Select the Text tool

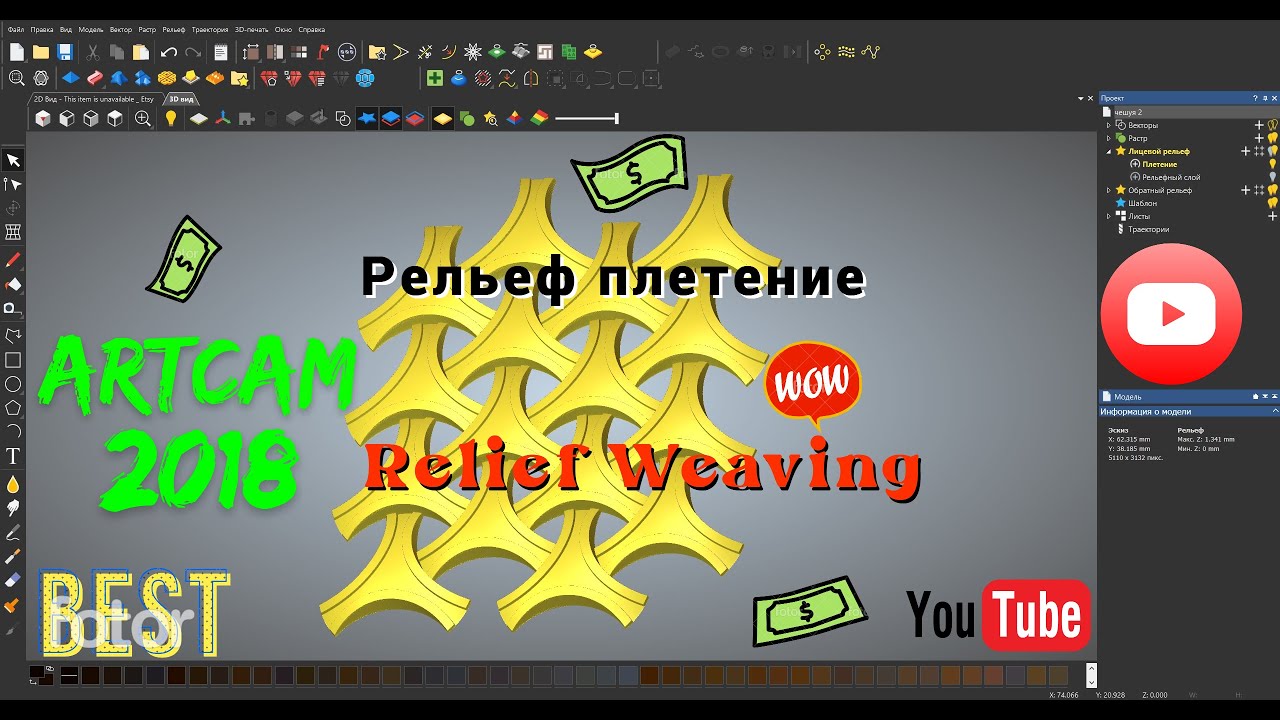pos(13,456)
